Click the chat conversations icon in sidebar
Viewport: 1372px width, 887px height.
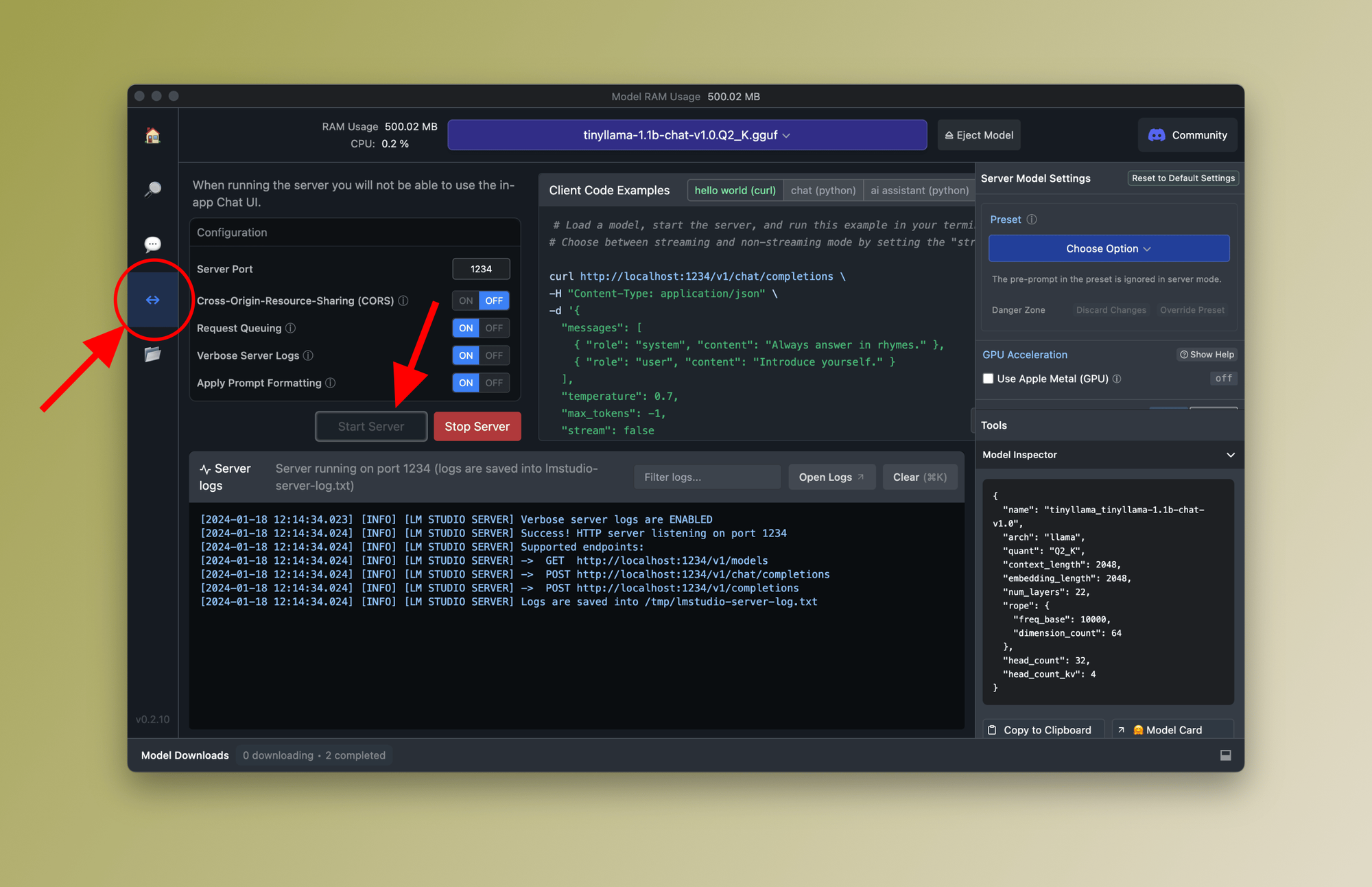[153, 245]
